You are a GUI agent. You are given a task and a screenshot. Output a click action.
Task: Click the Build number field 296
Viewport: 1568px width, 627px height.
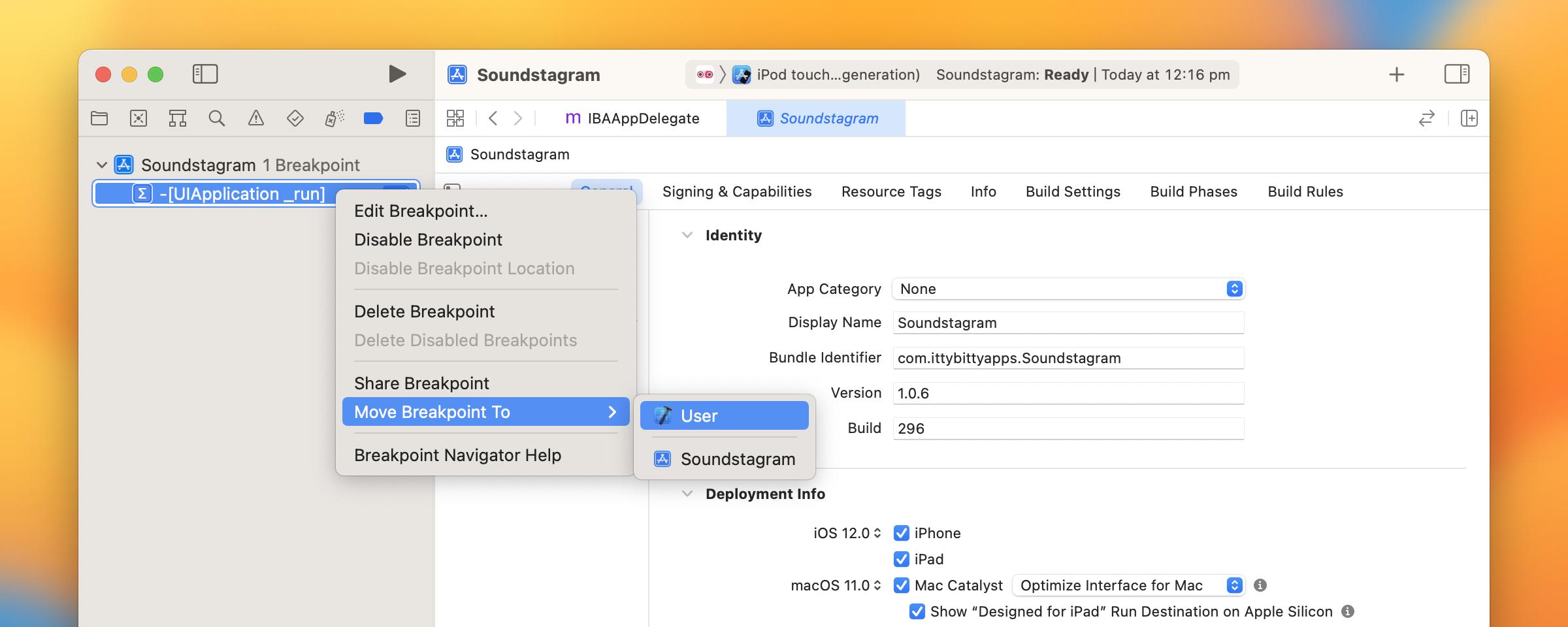[x=1069, y=428]
